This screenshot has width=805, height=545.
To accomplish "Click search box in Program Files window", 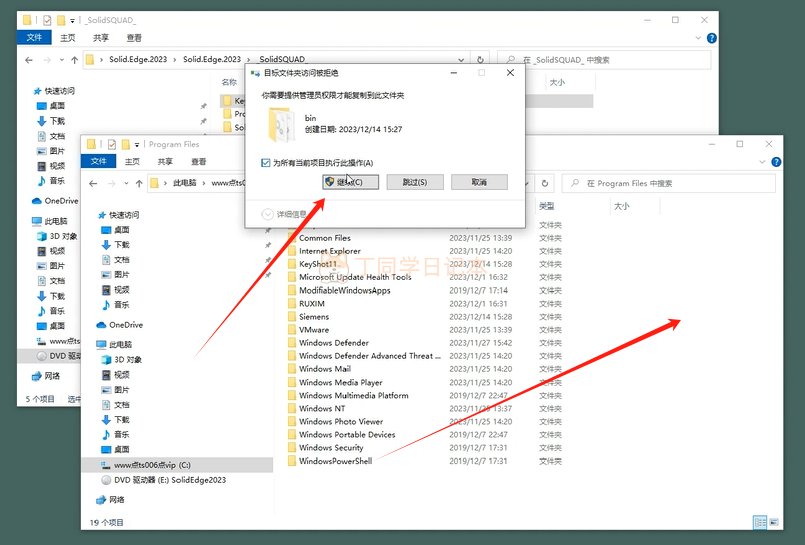I will (x=670, y=184).
